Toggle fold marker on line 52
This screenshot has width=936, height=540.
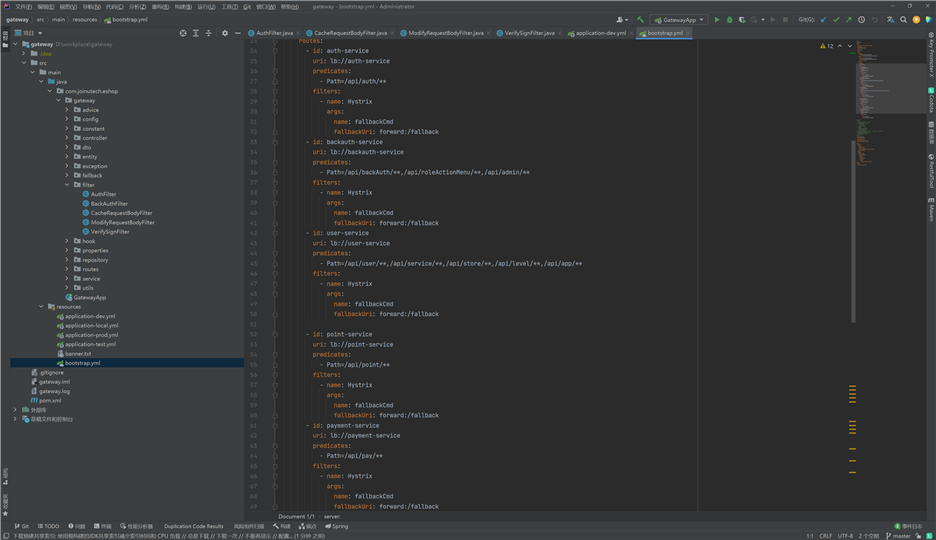(275, 334)
